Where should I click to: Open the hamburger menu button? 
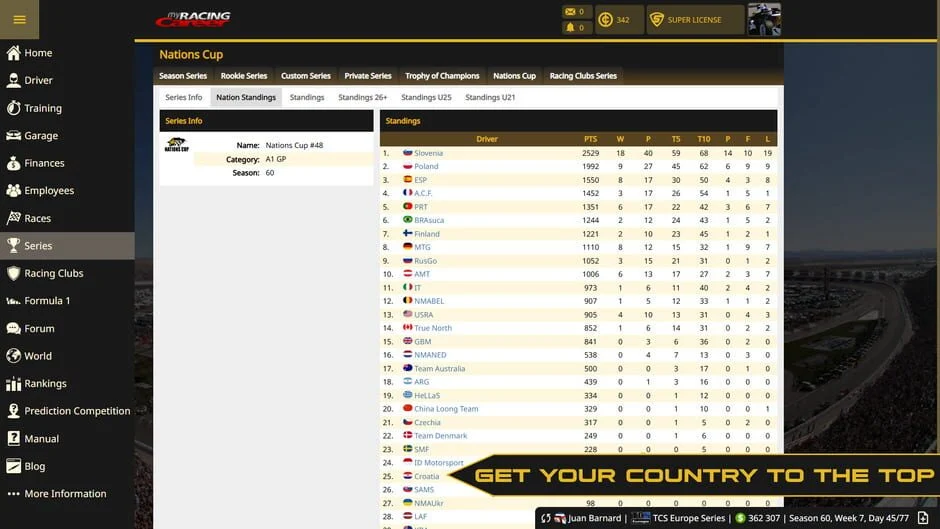coord(19,19)
